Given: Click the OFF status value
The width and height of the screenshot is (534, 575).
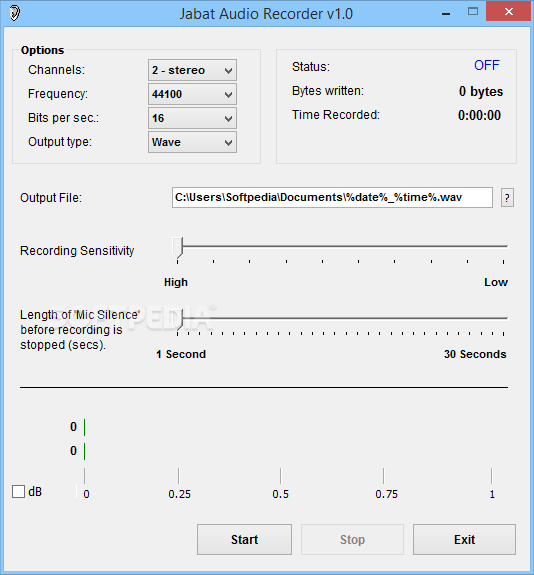Looking at the screenshot, I should (x=487, y=65).
